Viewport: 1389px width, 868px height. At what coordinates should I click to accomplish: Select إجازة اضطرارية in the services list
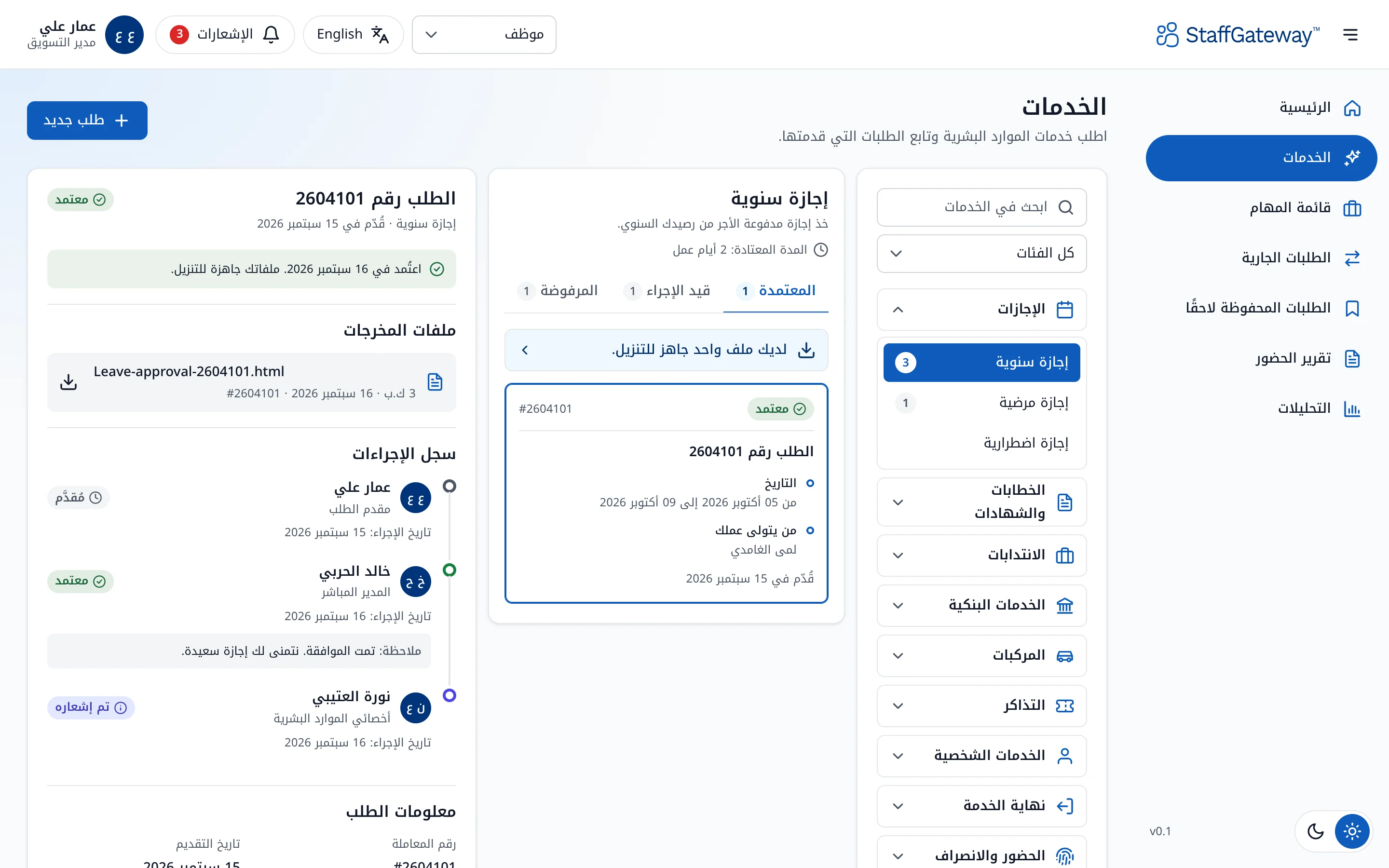(981, 443)
